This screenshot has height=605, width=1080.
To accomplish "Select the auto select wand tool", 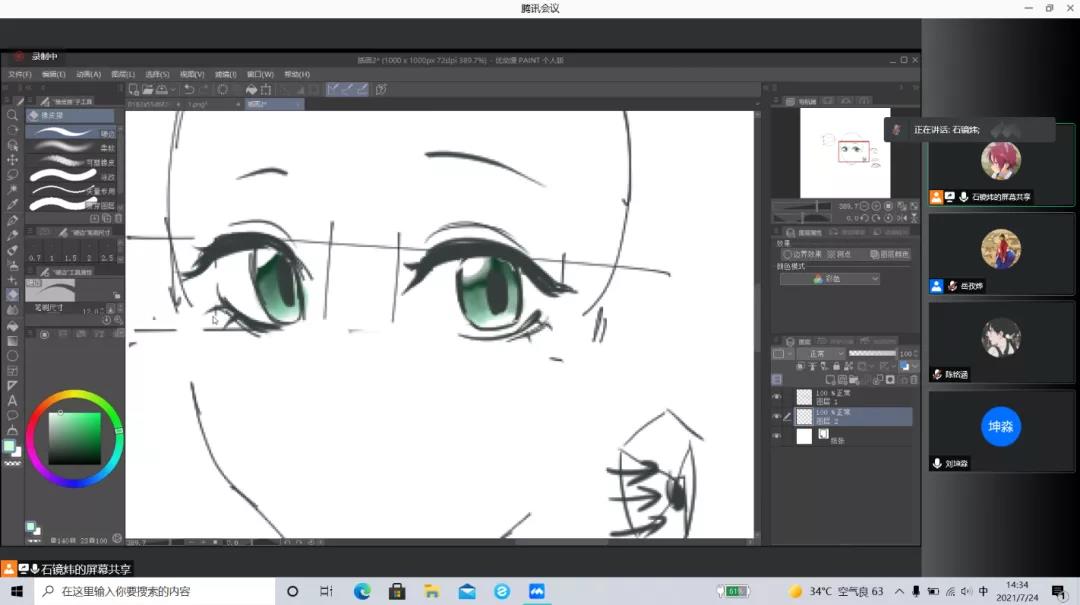I will 12,189.
